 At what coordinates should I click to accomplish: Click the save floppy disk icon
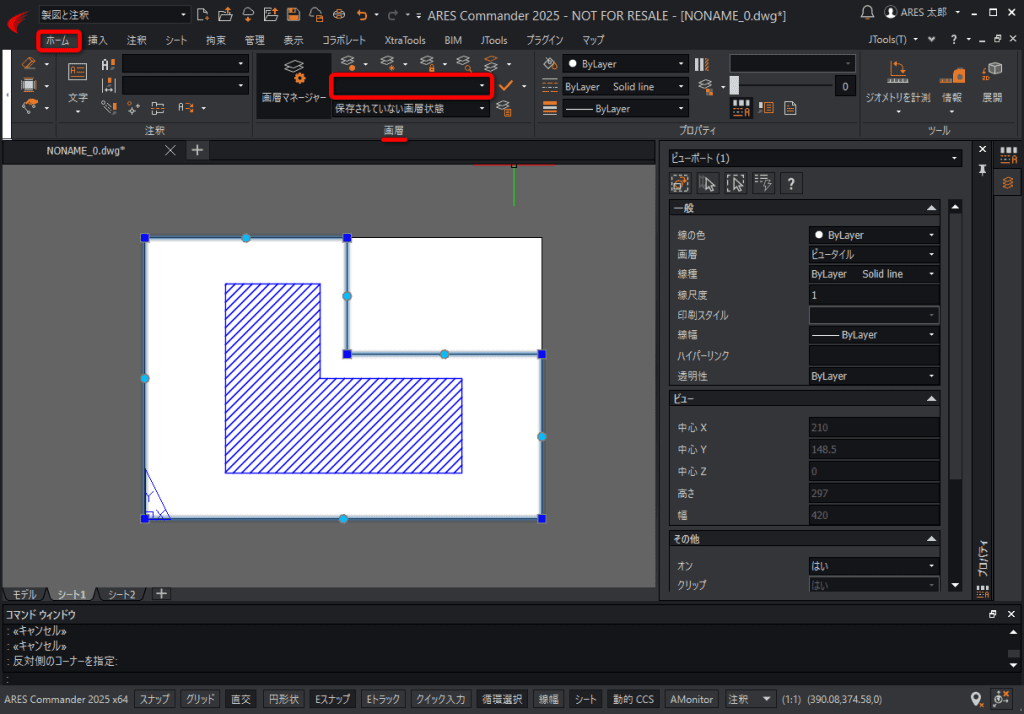tap(293, 14)
